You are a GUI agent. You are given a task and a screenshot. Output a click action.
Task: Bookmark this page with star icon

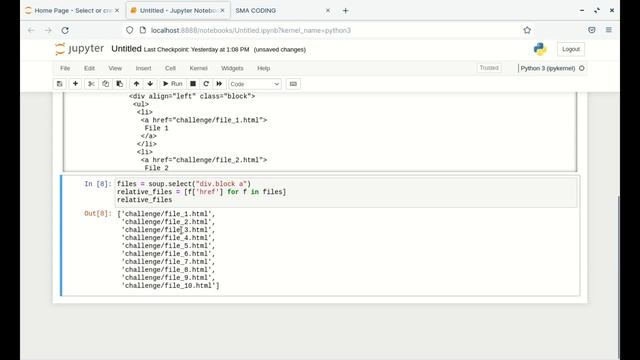(x=527, y=30)
